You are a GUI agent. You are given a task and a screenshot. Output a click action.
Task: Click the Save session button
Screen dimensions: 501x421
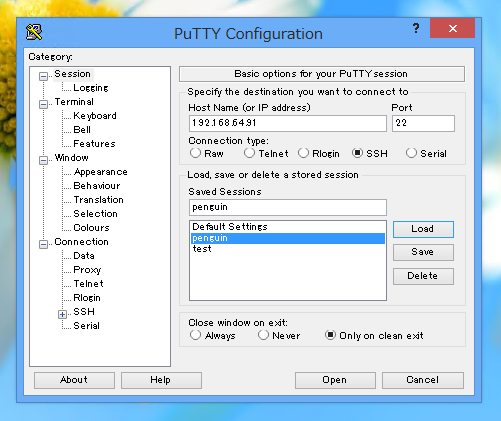coord(423,252)
